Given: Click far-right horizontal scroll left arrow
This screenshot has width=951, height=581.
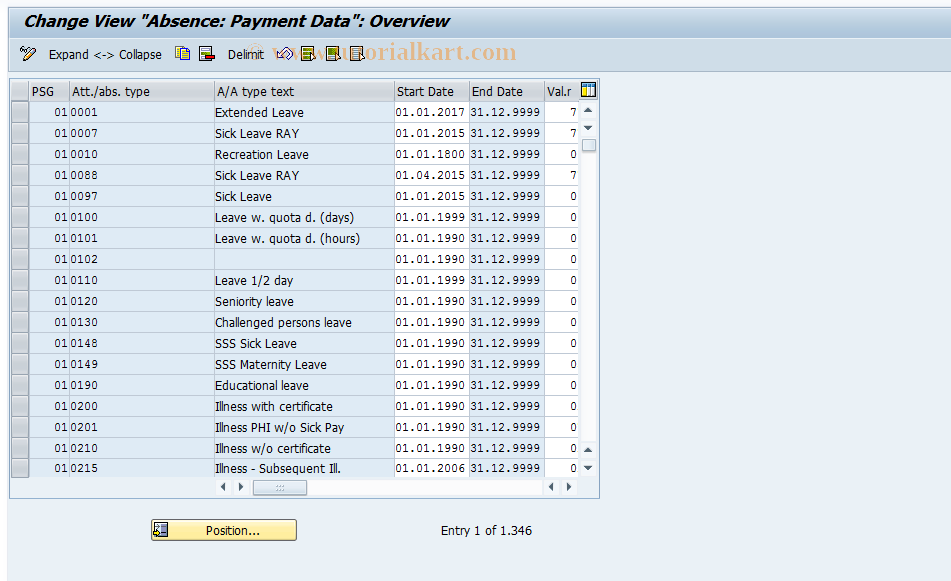Looking at the screenshot, I should (551, 487).
